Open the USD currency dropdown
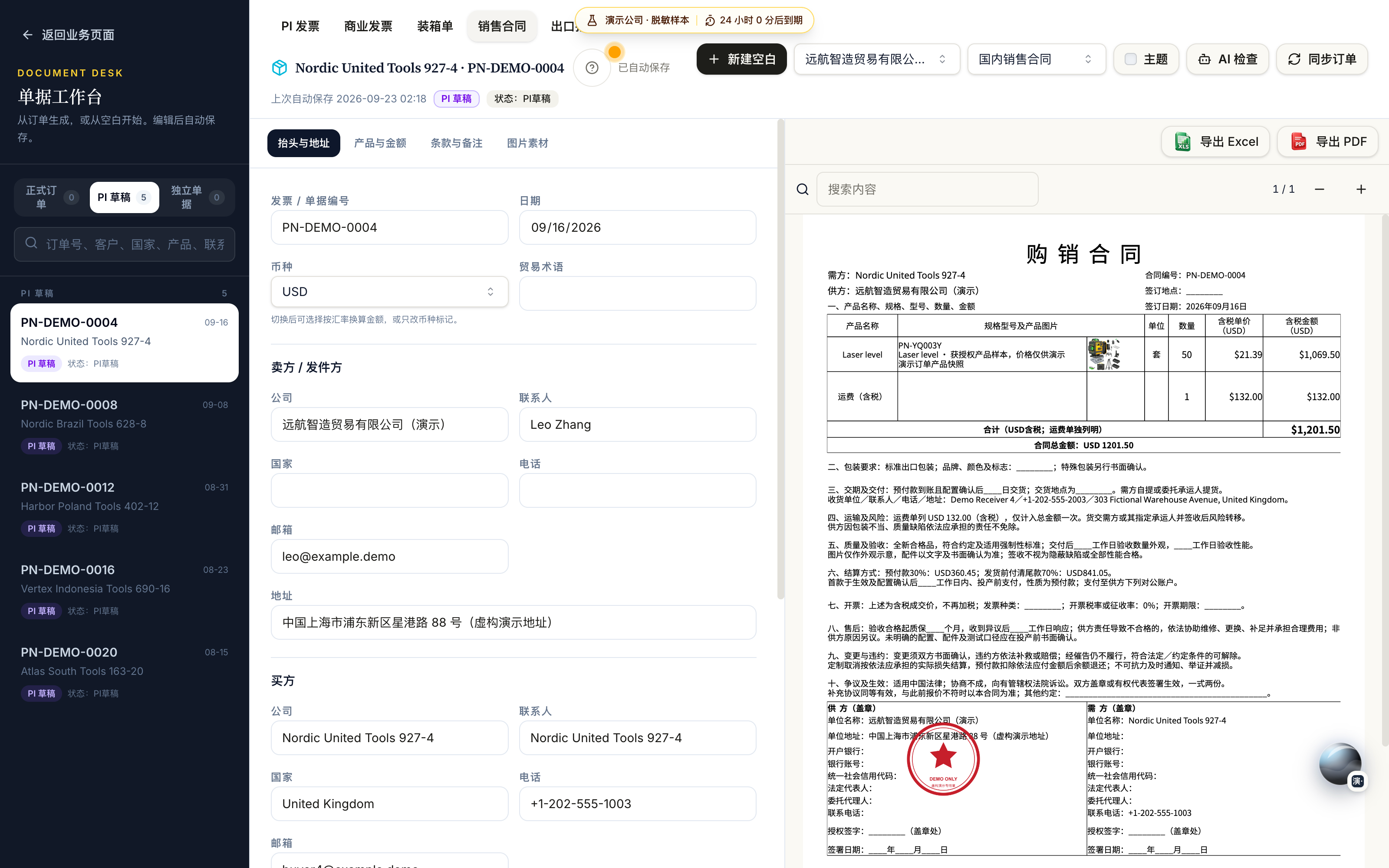 [x=389, y=292]
